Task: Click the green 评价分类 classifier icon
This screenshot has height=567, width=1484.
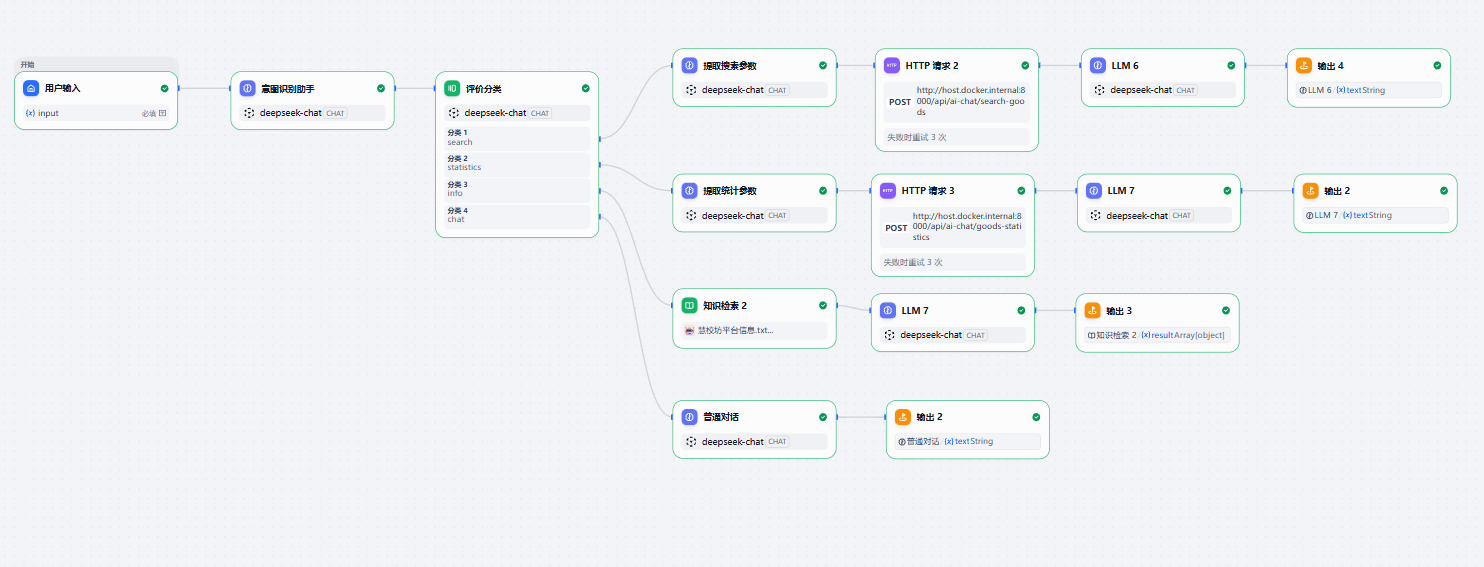Action: (452, 88)
